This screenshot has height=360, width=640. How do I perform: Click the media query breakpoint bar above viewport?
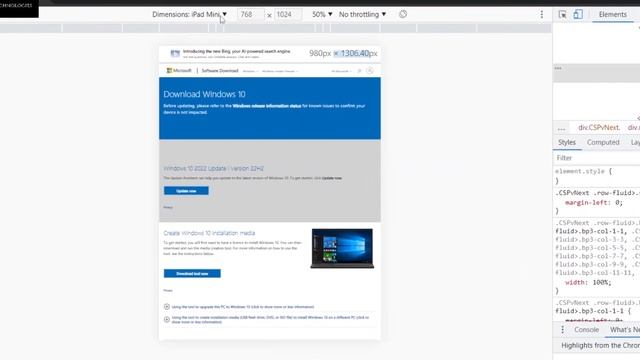[x=276, y=28]
